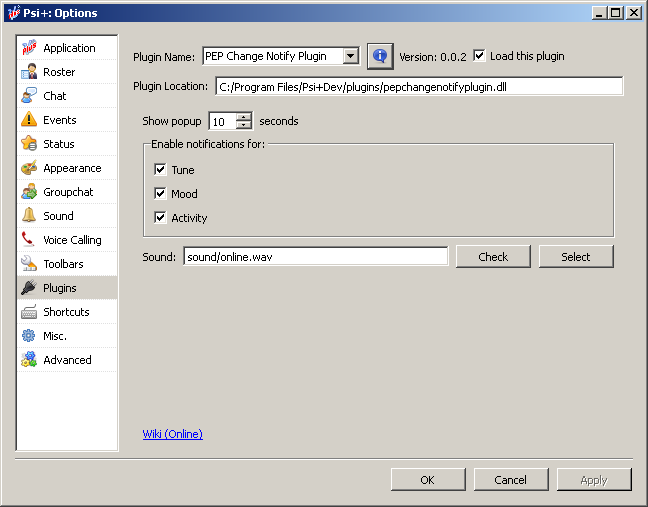Expand the Plugin Name dropdown
This screenshot has width=648, height=507.
click(x=350, y=57)
